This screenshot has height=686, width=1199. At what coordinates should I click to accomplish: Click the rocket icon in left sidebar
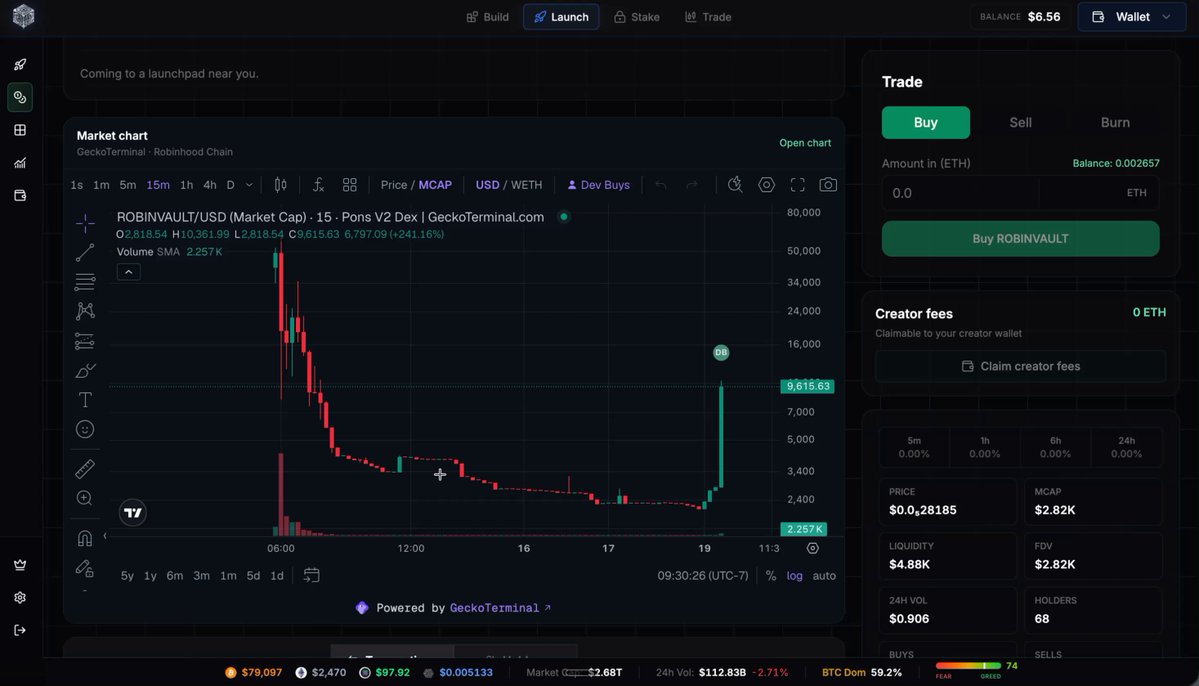[x=20, y=65]
